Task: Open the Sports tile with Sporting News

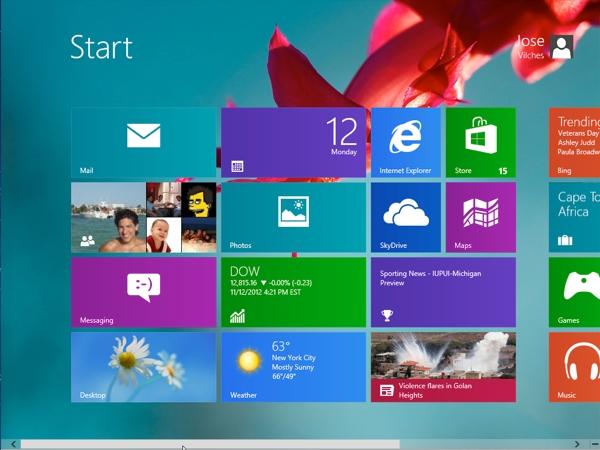Action: (443, 292)
